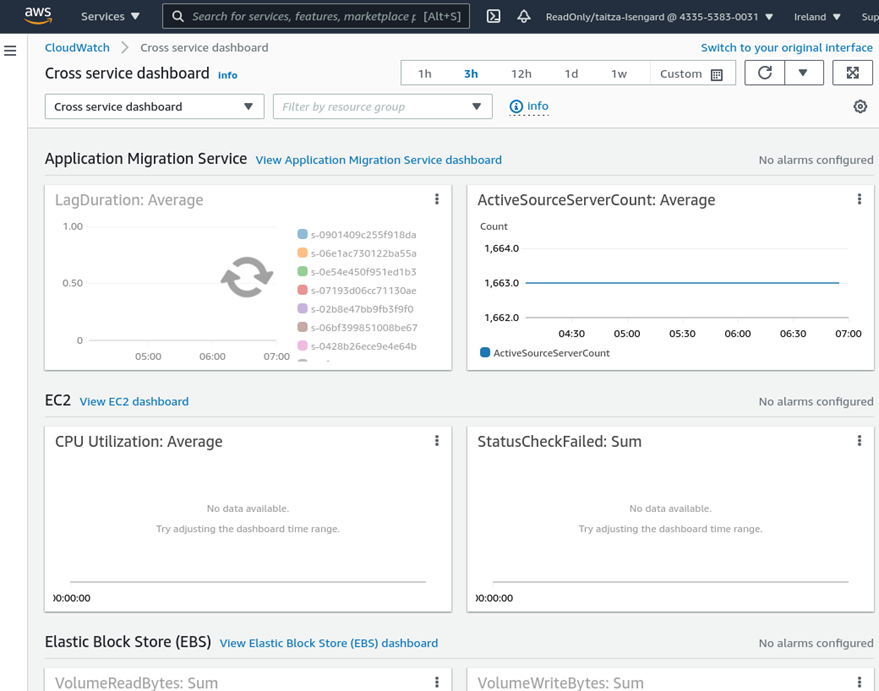Image resolution: width=879 pixels, height=691 pixels.
Task: Refresh the dashboard with the circular arrow
Action: (x=764, y=73)
